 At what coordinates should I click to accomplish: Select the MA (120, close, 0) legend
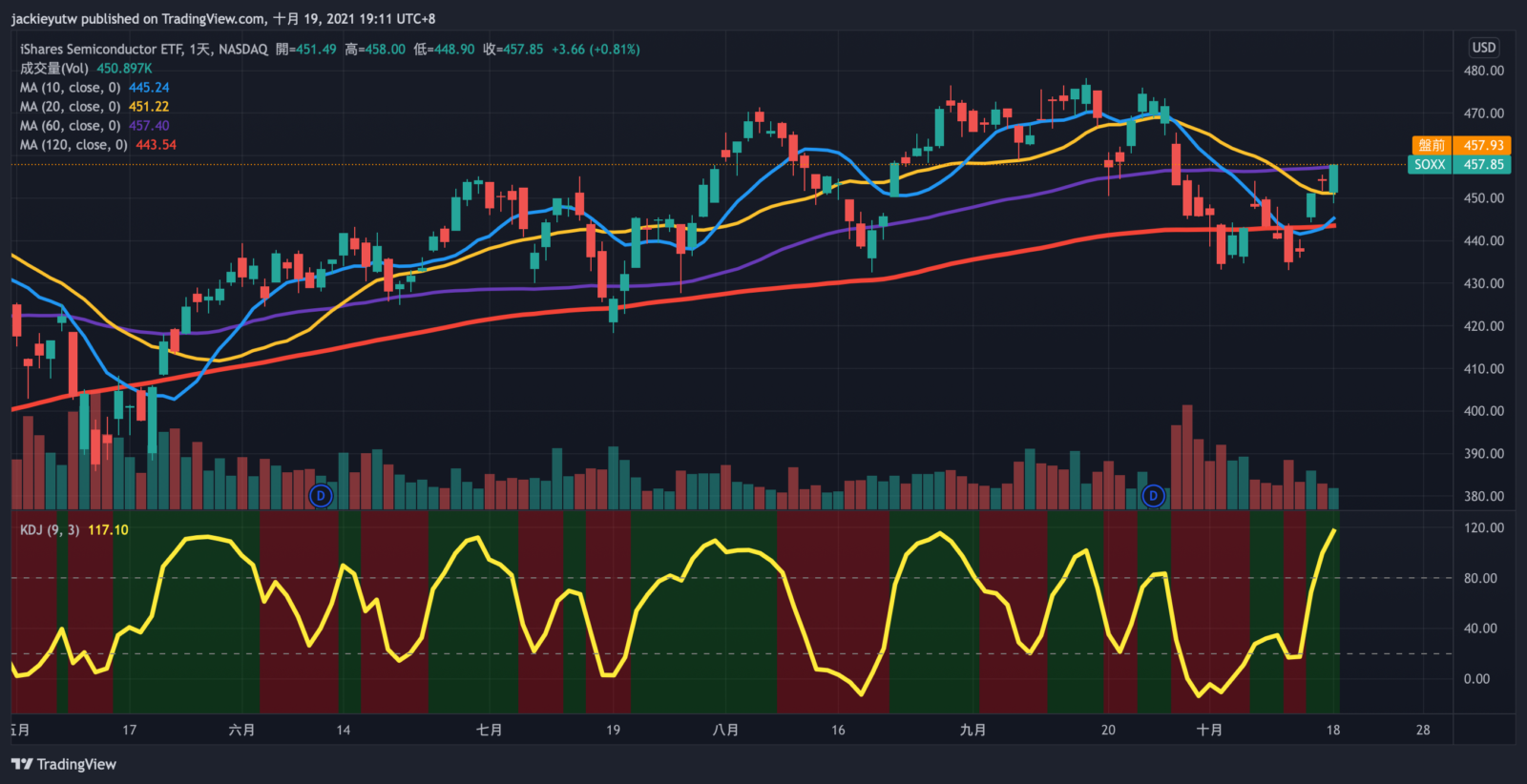click(x=73, y=145)
